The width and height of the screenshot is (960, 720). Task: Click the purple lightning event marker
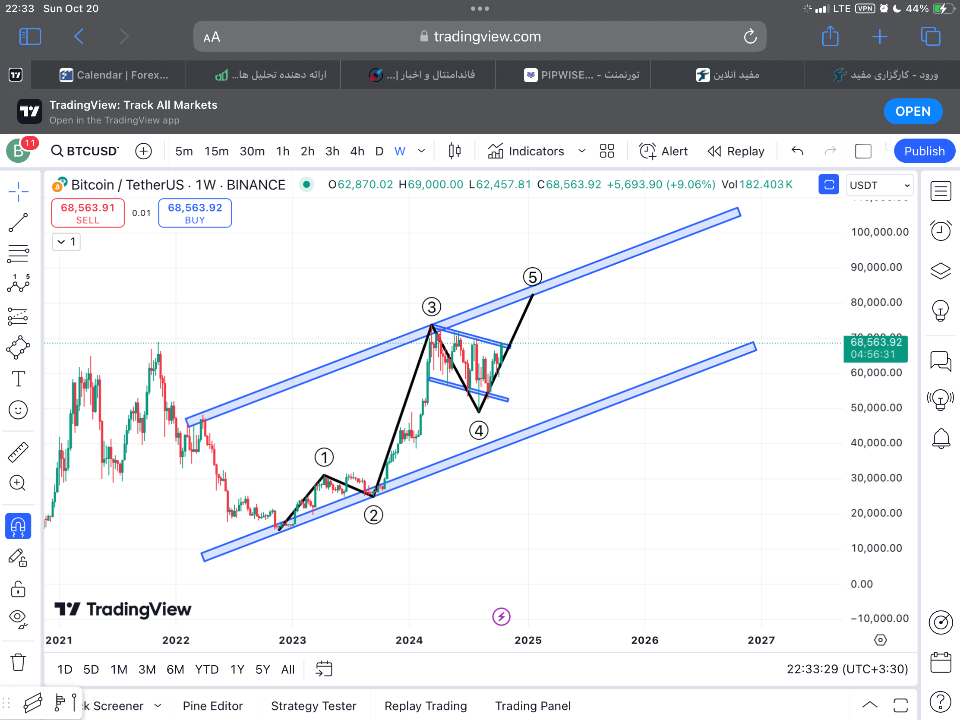pos(501,617)
